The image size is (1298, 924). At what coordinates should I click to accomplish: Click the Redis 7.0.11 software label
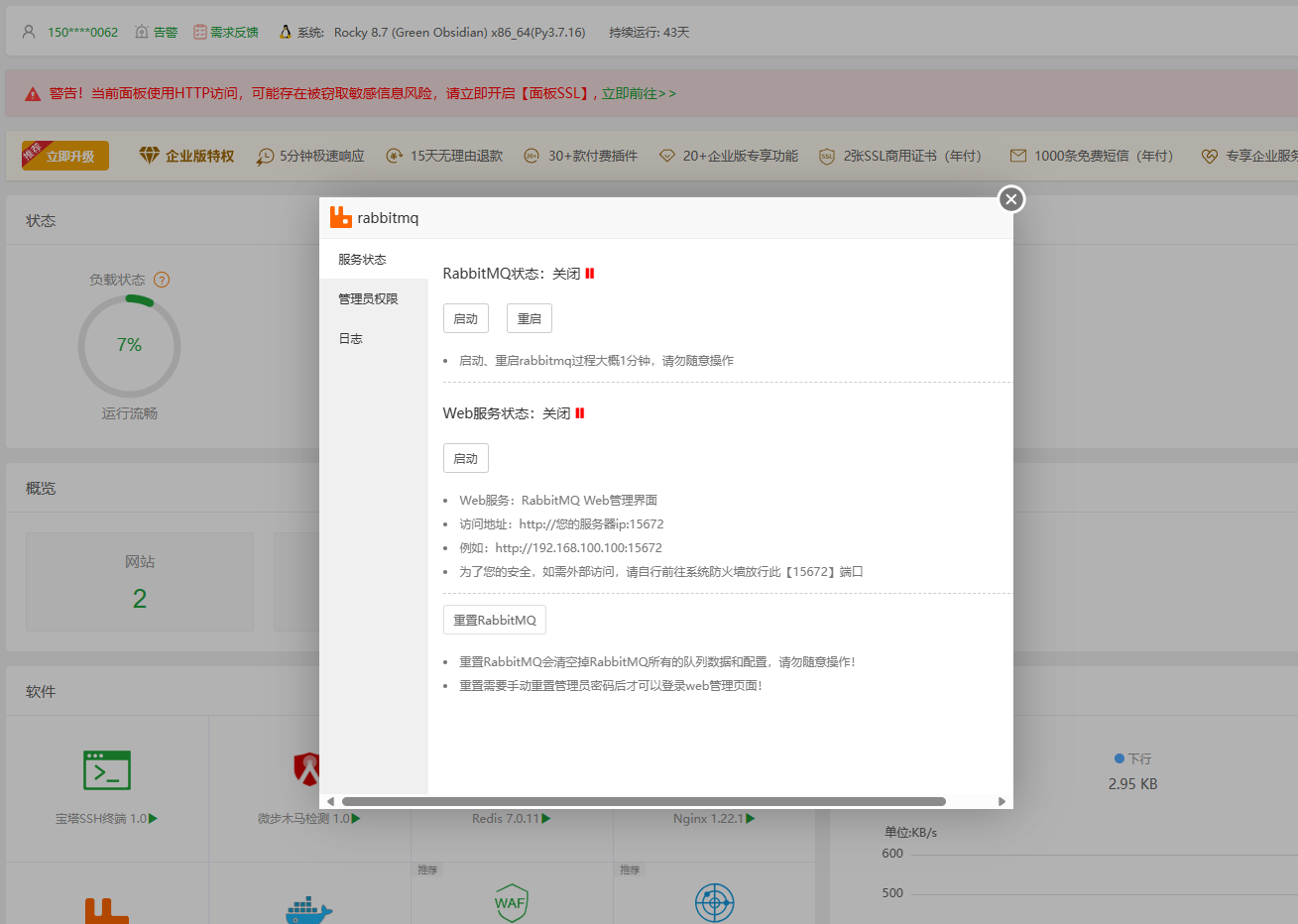pos(506,819)
